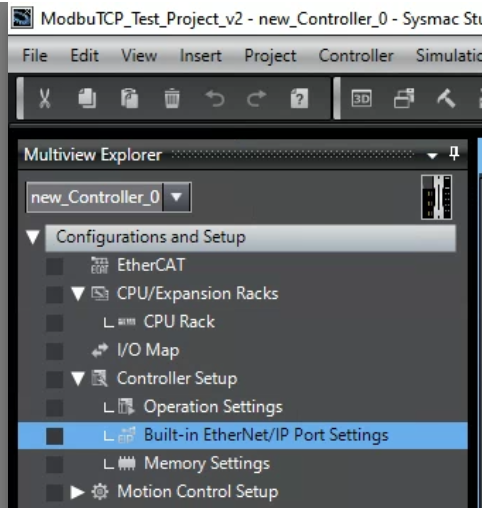Open the Help question mark icon
Screen dimensions: 482x508
click(x=299, y=98)
